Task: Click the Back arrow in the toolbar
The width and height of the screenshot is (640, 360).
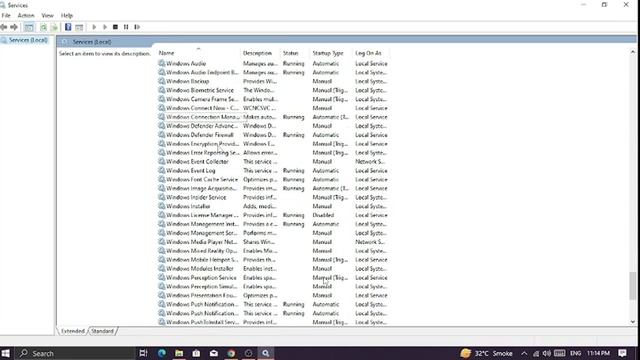Action: tap(4, 27)
